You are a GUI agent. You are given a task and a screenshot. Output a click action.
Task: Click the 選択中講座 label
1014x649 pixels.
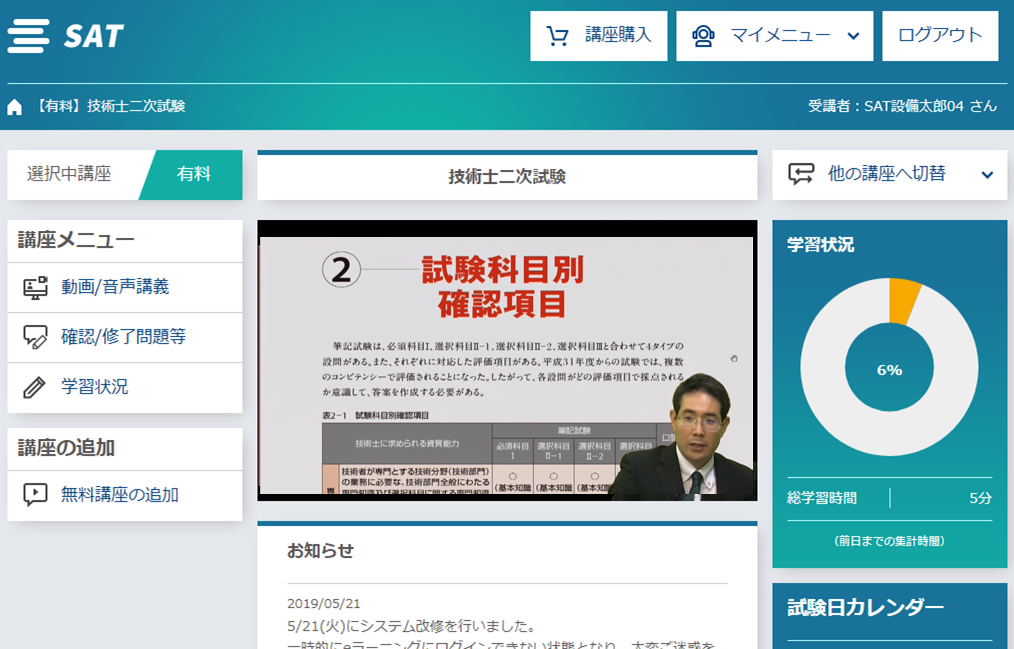pos(69,174)
